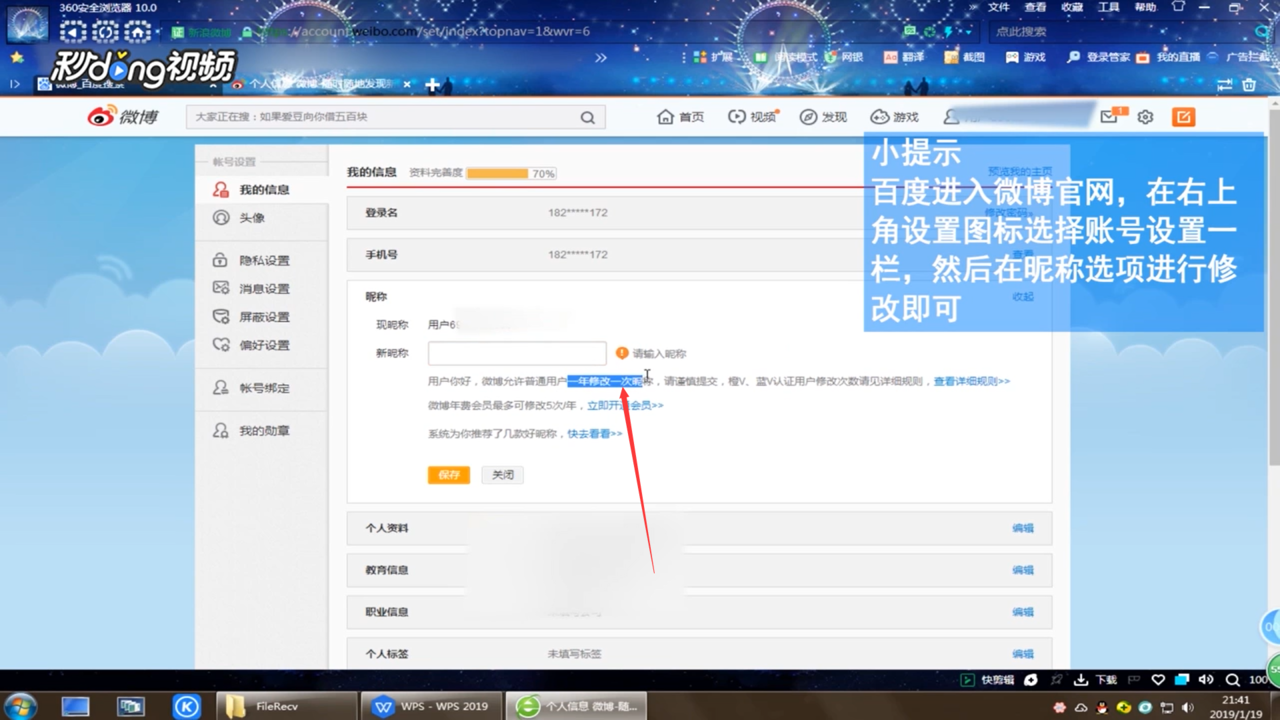This screenshot has height=720, width=1280.
Task: Click the 资料完善度 70% progress bar
Action: (511, 173)
